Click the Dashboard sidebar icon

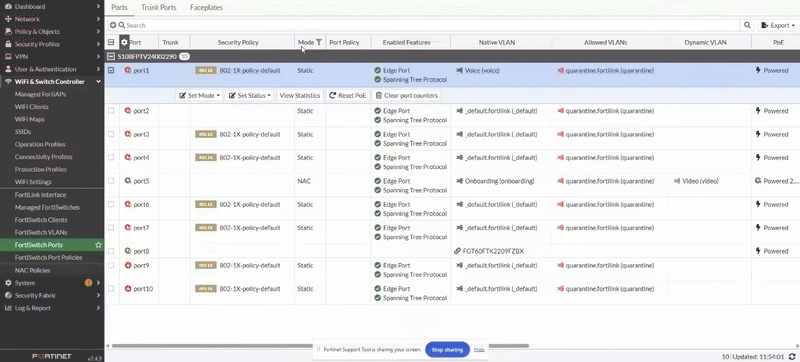coord(8,7)
